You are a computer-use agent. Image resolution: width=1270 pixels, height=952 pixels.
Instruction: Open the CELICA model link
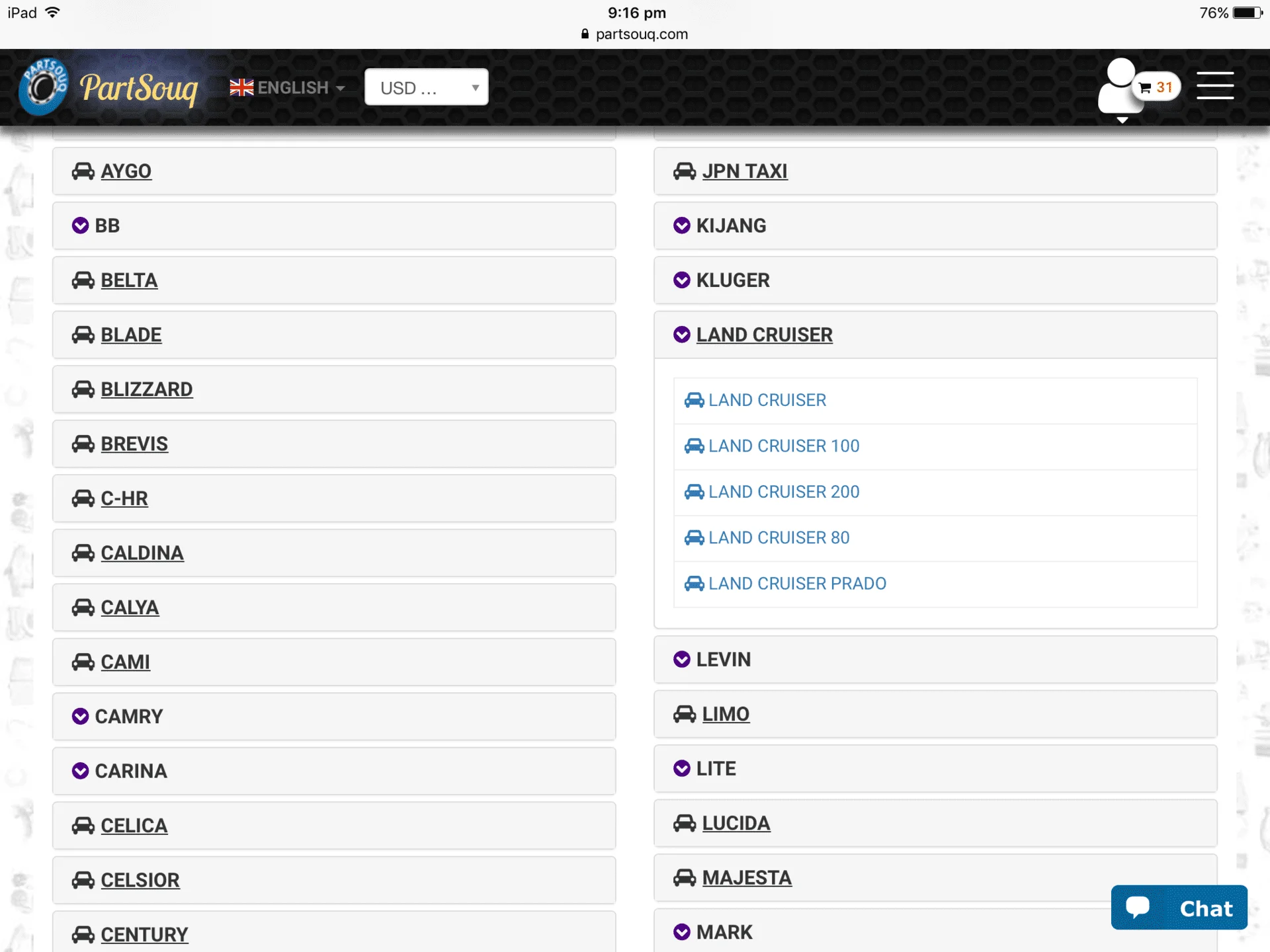pos(134,826)
